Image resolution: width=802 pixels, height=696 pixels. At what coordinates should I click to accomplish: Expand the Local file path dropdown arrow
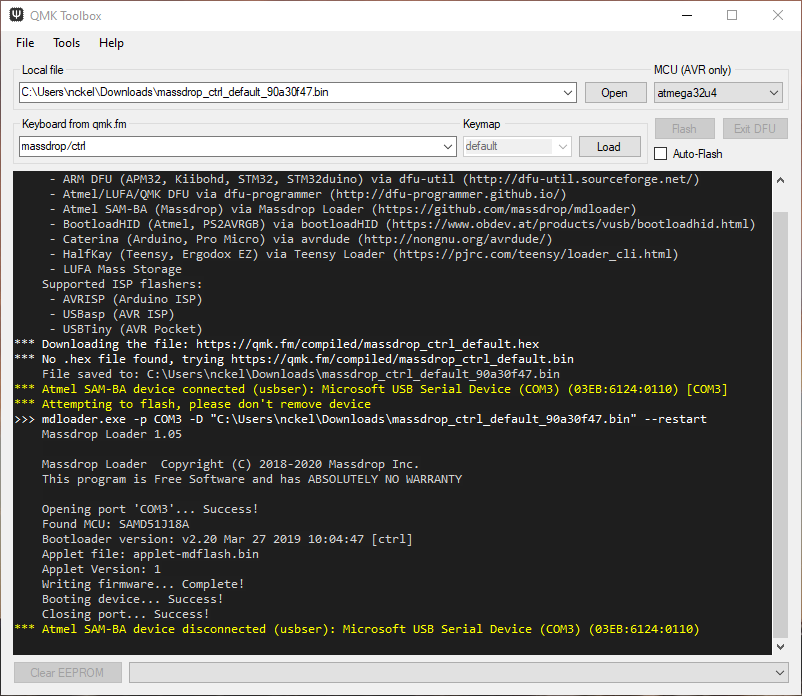(x=567, y=93)
